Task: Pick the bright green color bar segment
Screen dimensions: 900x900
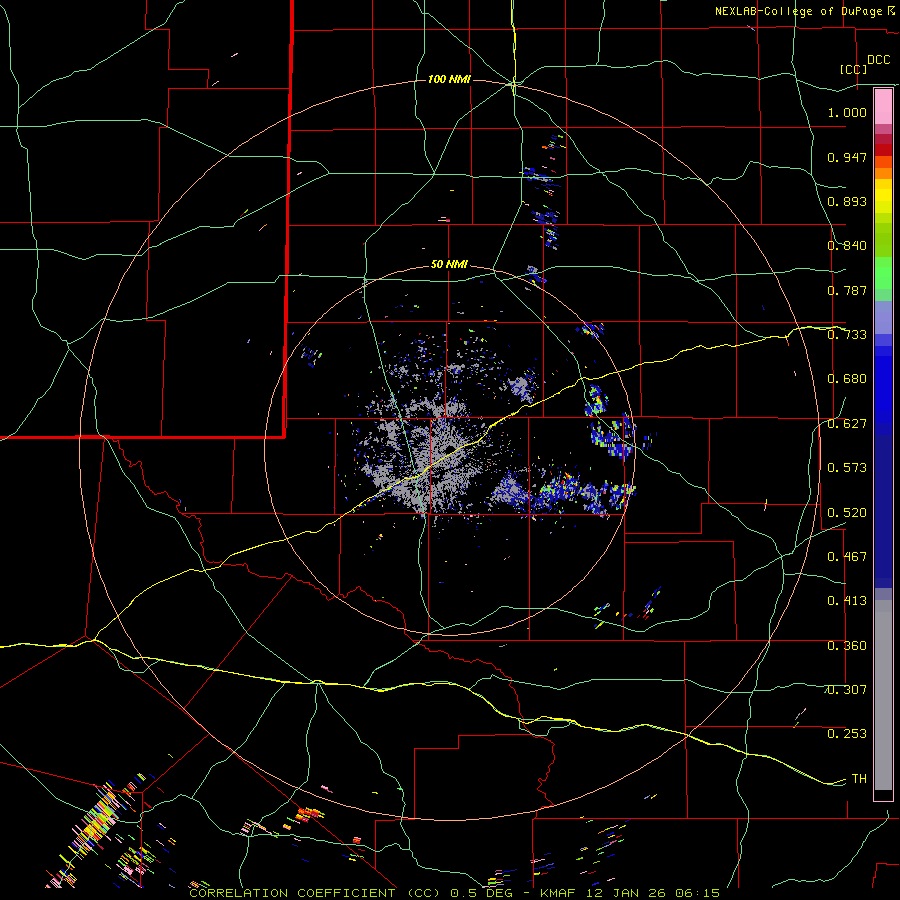Action: 883,273
